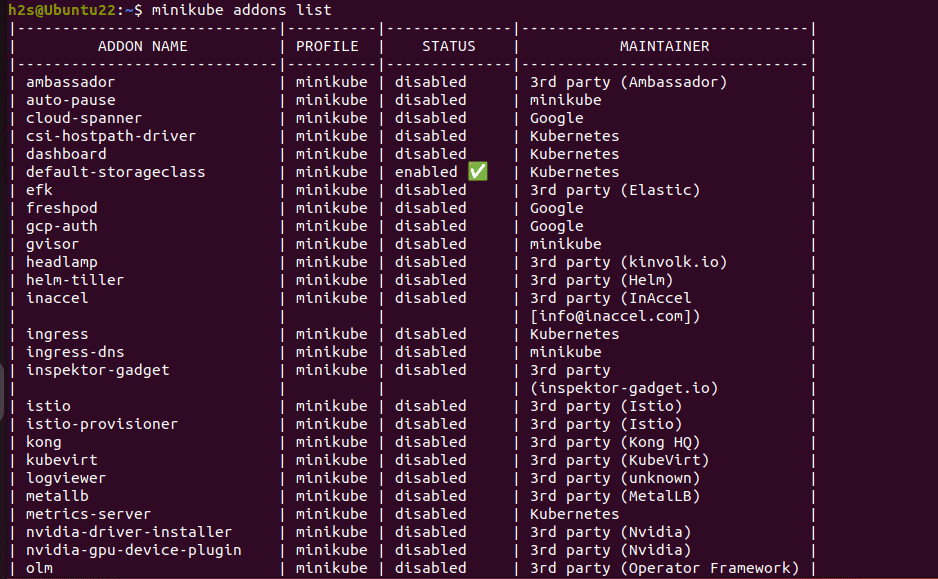Click the ADDON NAME column header
Viewport: 938px width, 579px height.
(x=142, y=46)
